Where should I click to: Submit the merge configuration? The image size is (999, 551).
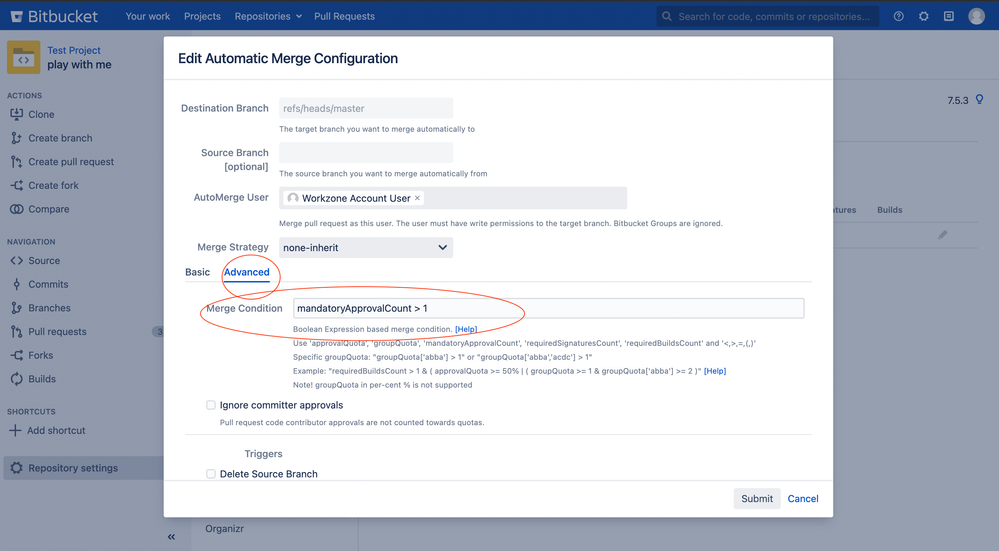[757, 499]
